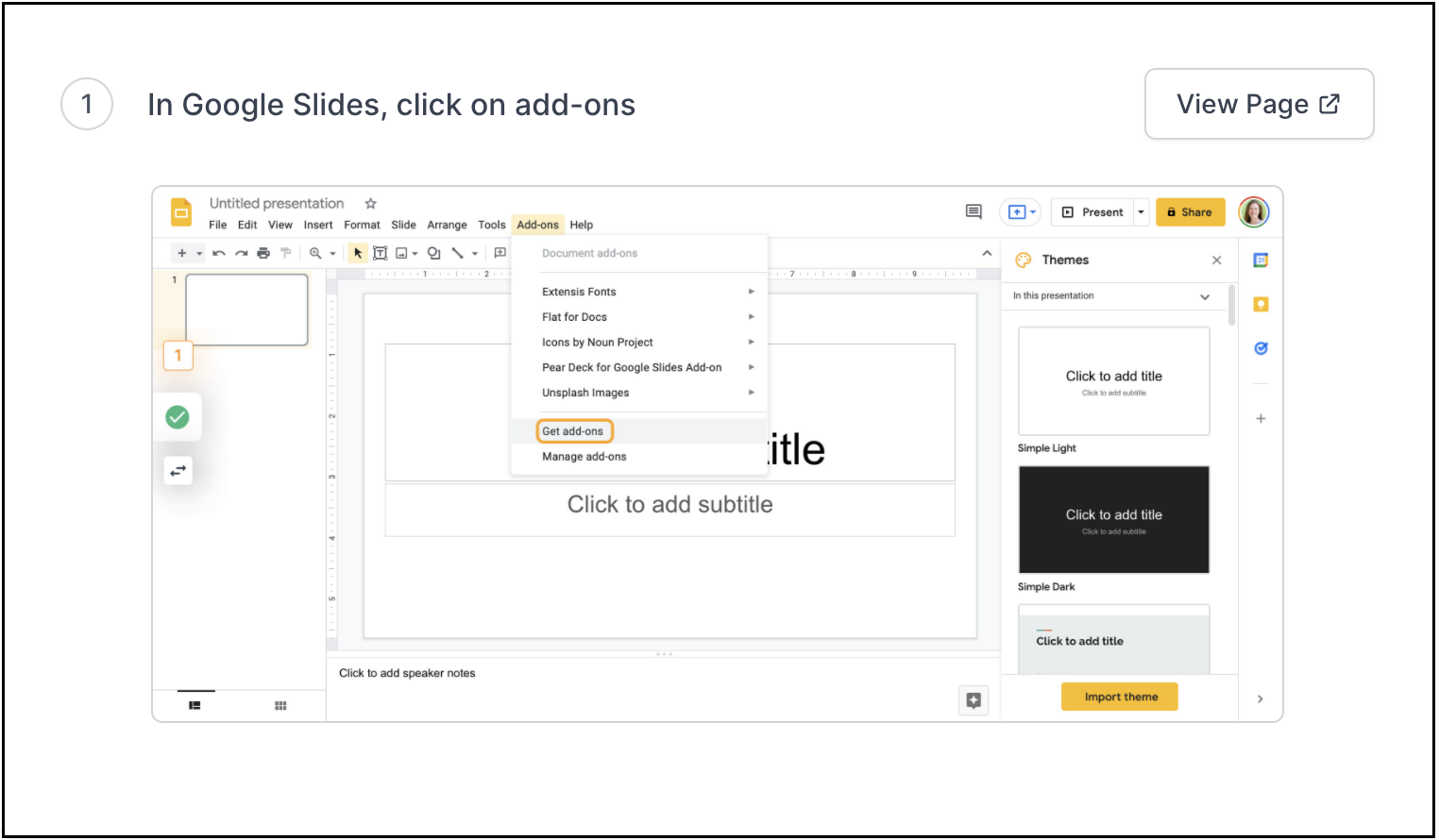Redo the last action
1439x840 pixels.
pos(241,253)
